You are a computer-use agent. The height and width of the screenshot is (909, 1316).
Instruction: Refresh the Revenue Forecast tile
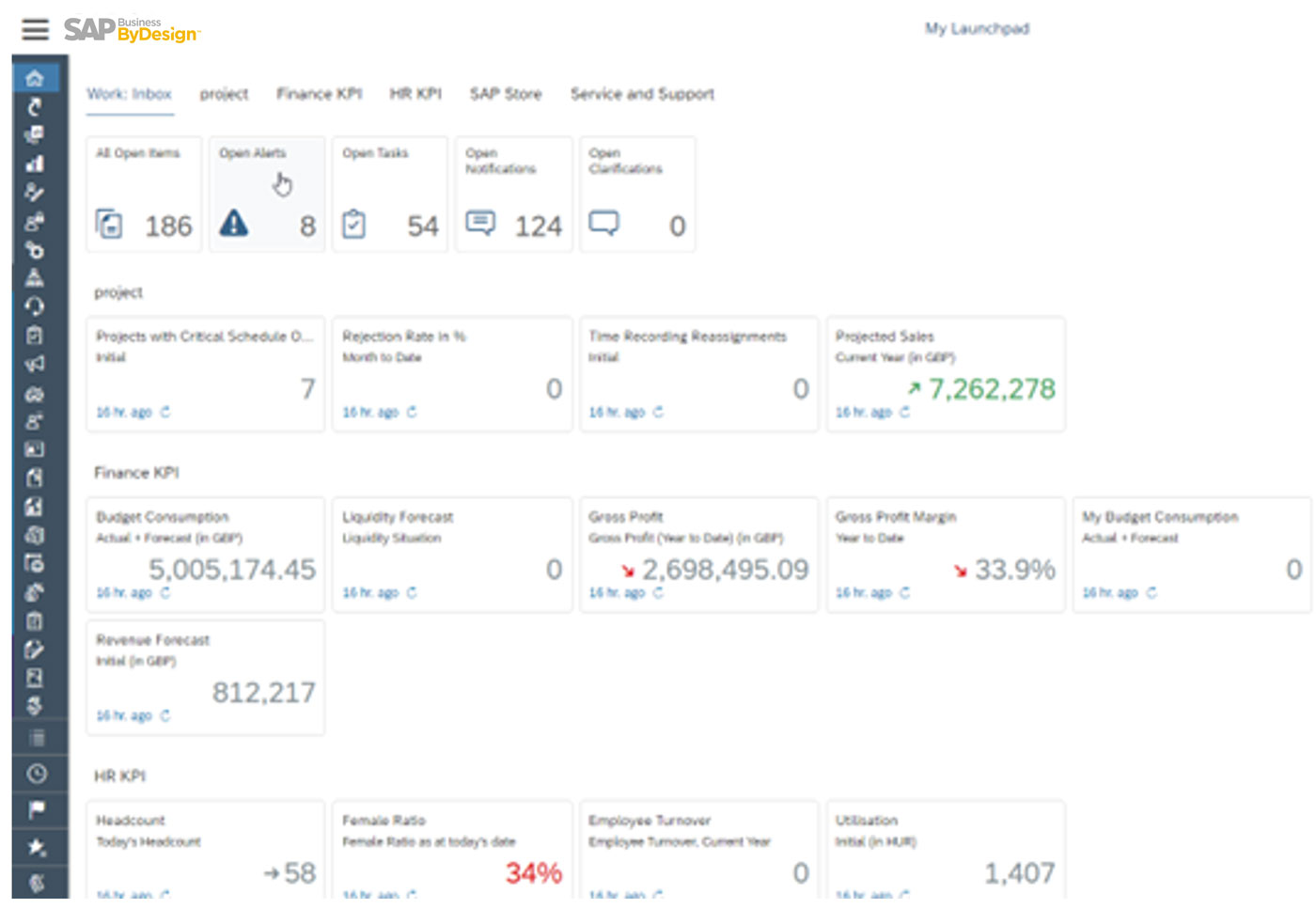tap(165, 715)
